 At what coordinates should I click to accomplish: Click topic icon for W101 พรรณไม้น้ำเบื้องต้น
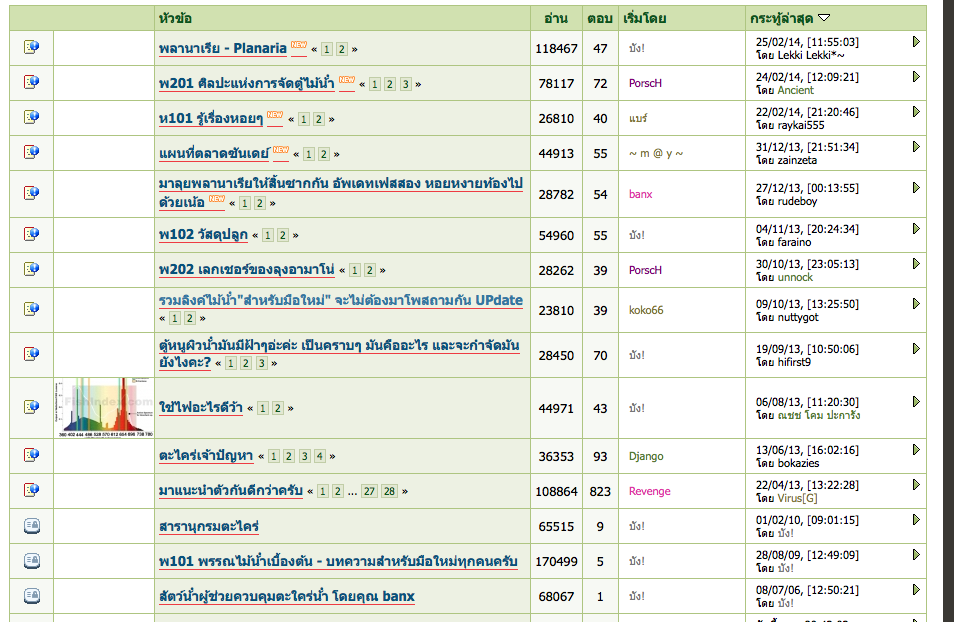31,561
